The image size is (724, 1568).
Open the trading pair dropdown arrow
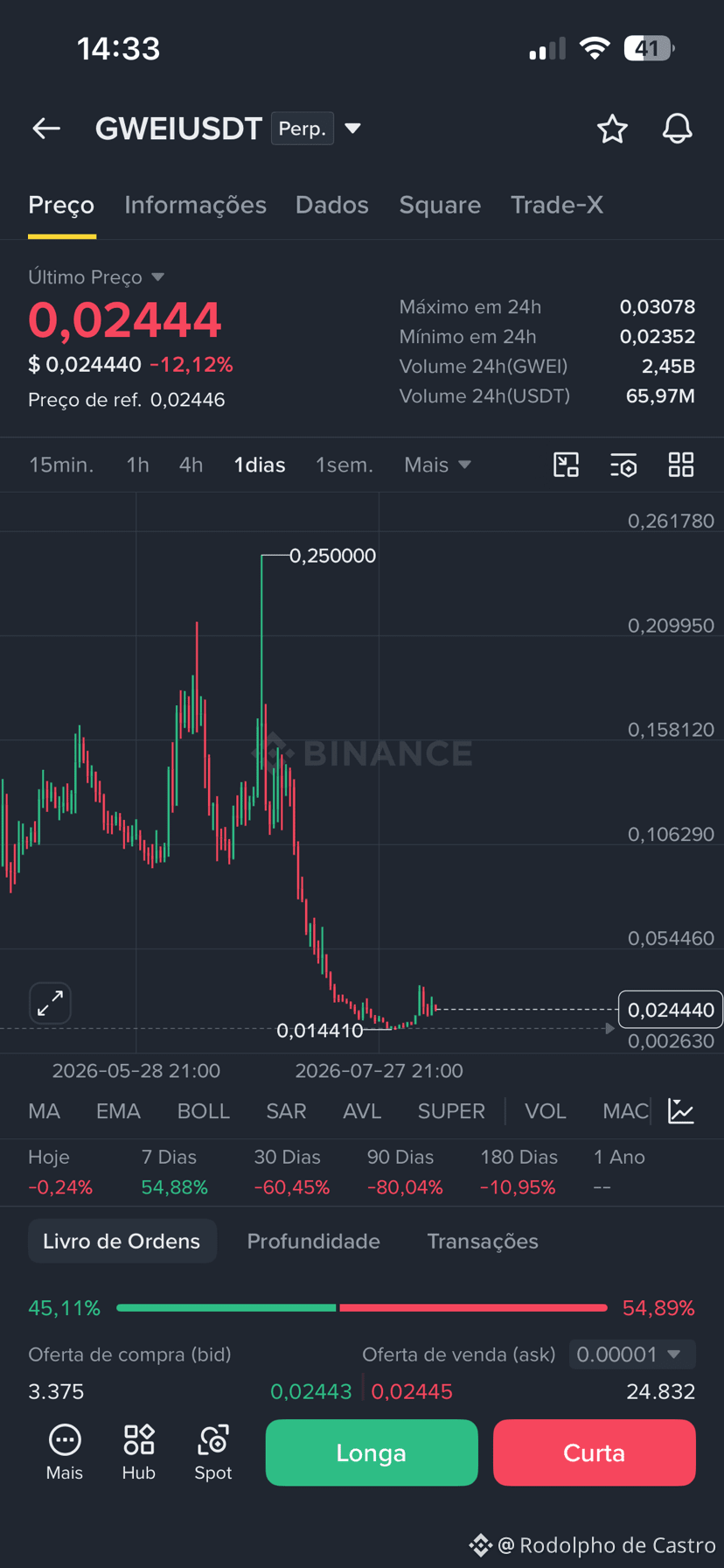point(352,129)
